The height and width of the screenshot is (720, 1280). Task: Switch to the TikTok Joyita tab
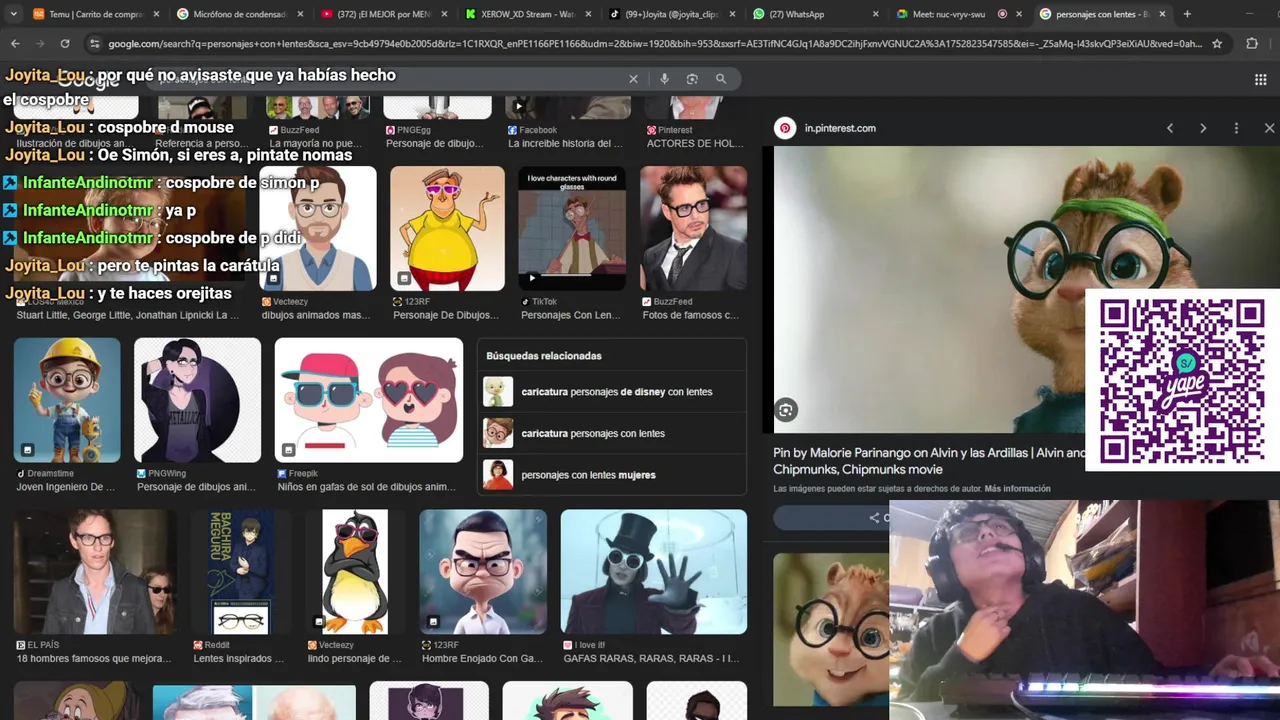click(672, 14)
